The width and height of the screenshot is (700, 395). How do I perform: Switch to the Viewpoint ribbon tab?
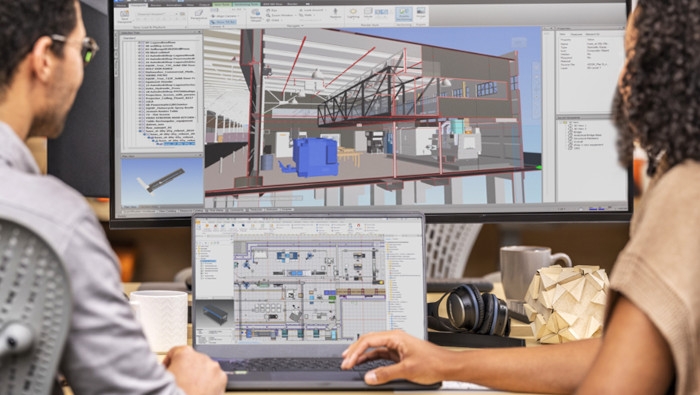pos(138,4)
